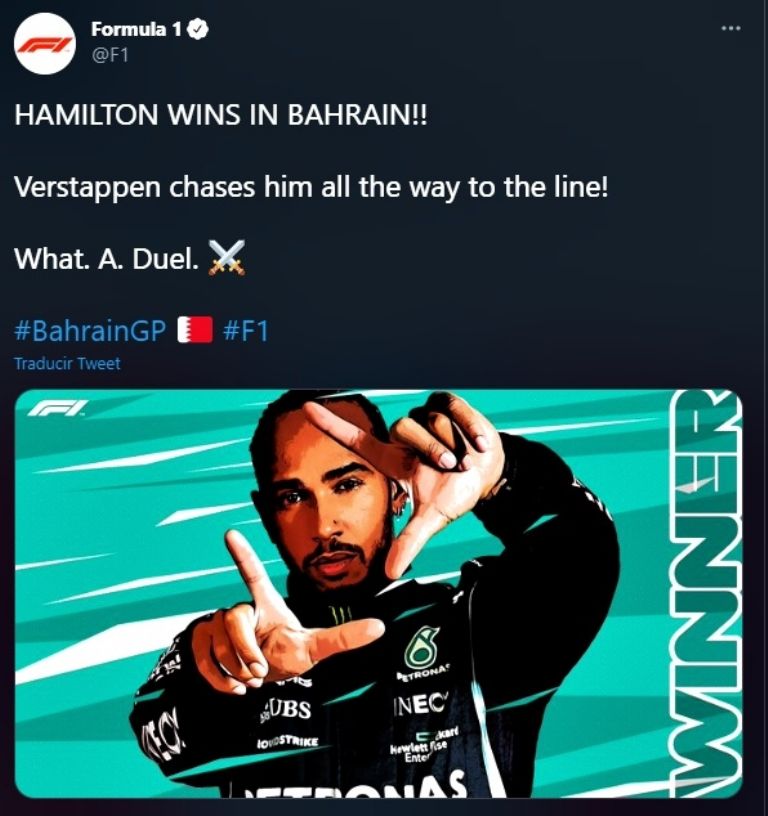768x816 pixels.
Task: Open the Formula 1 profile avatar
Action: (x=45, y=44)
